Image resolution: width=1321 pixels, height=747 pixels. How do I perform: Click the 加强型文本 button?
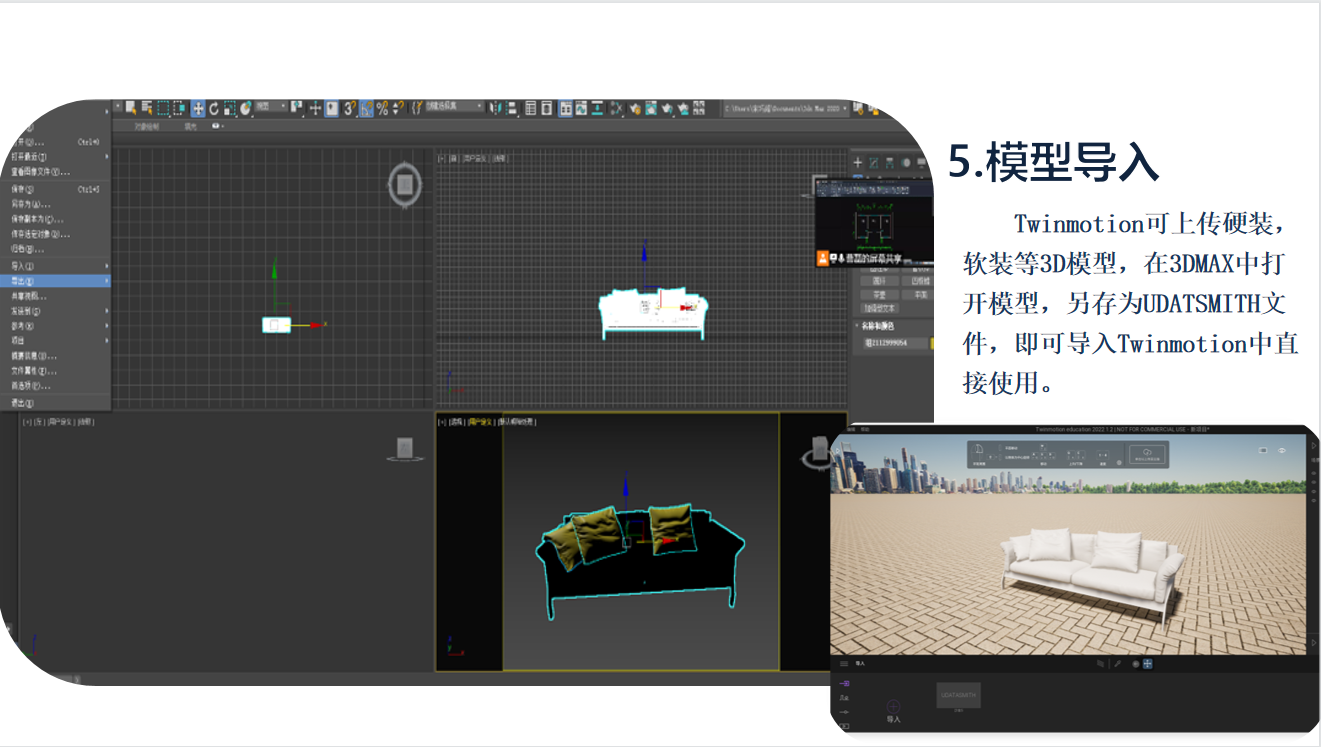(880, 308)
